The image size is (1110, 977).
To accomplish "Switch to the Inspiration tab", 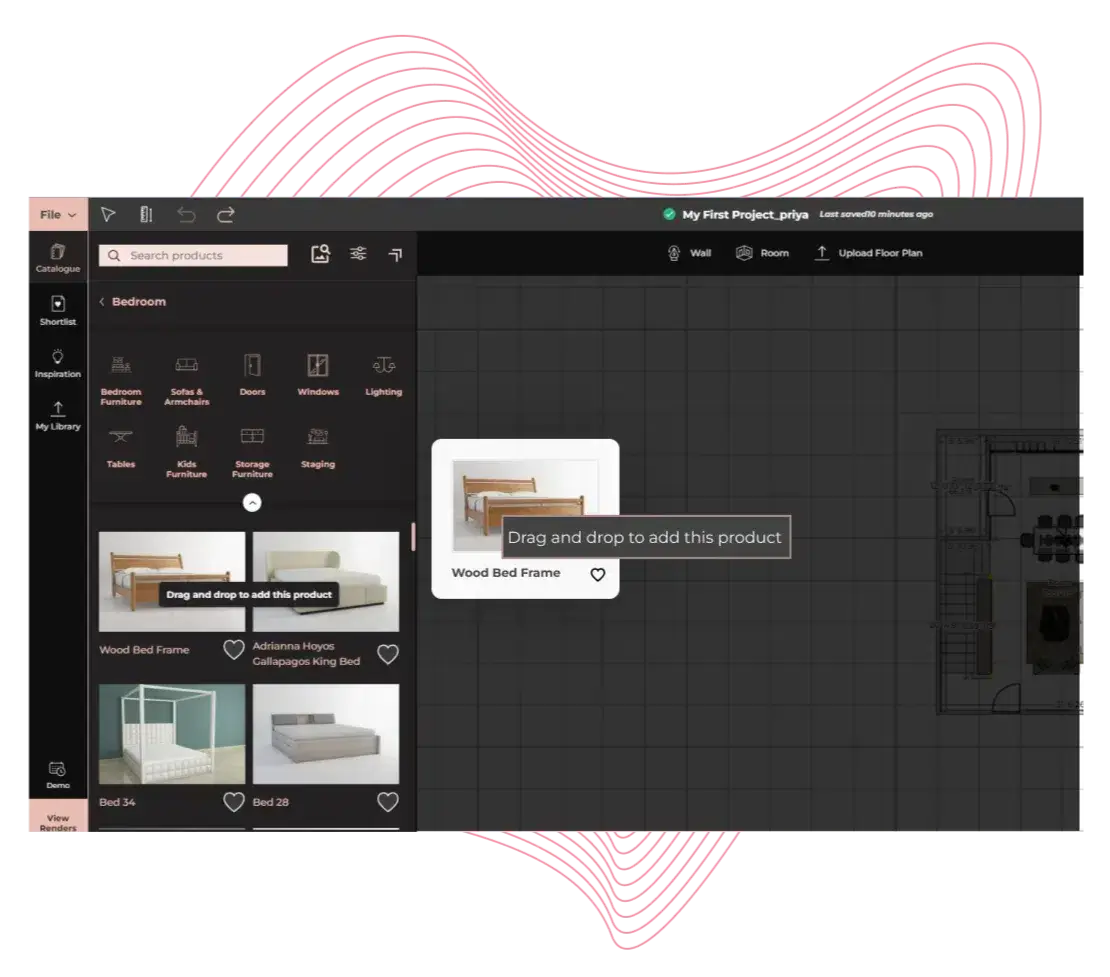I will tap(58, 363).
